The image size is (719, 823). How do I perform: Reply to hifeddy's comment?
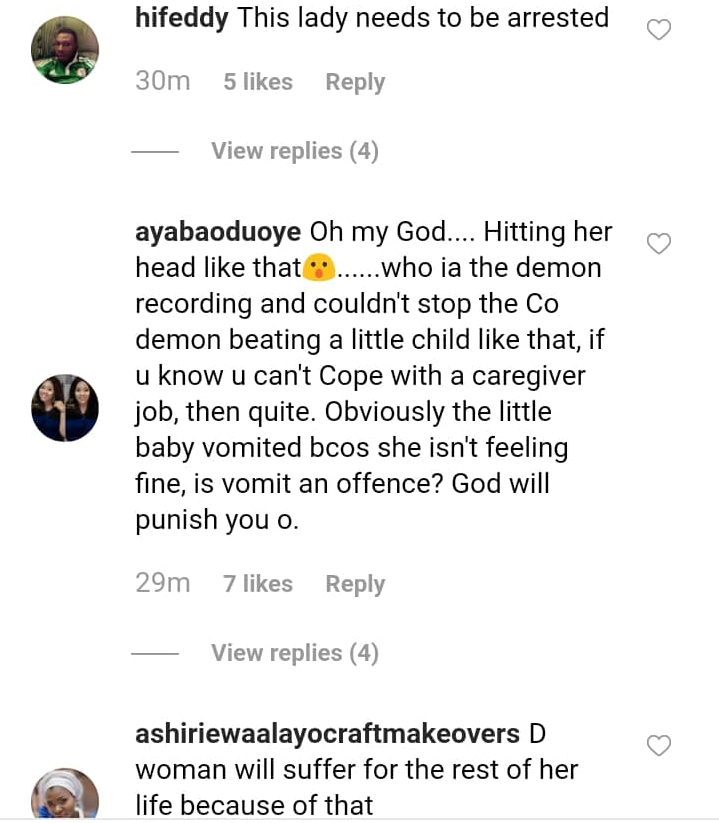point(355,82)
